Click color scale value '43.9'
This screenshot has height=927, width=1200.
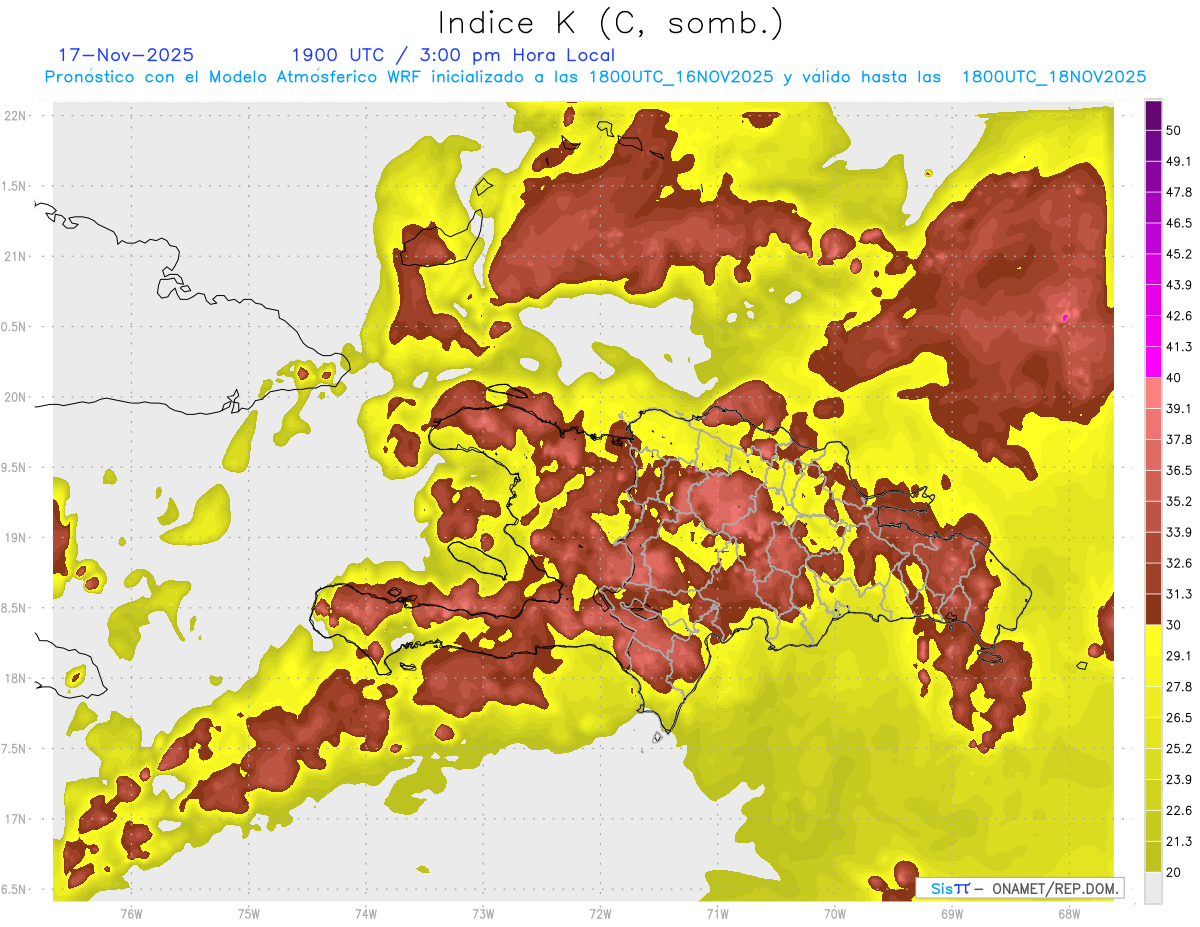pos(1178,285)
